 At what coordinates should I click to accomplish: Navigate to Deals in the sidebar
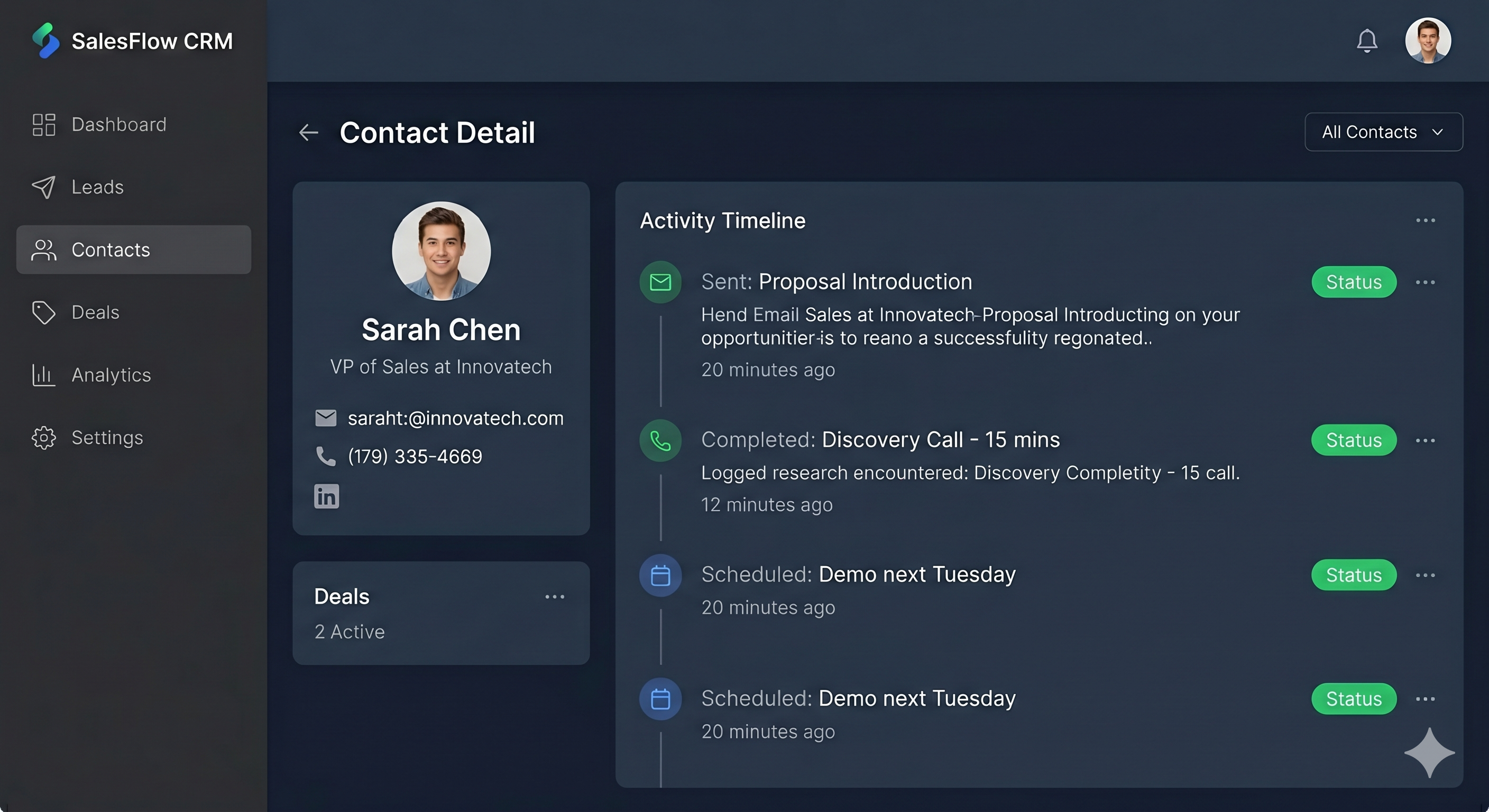click(95, 312)
